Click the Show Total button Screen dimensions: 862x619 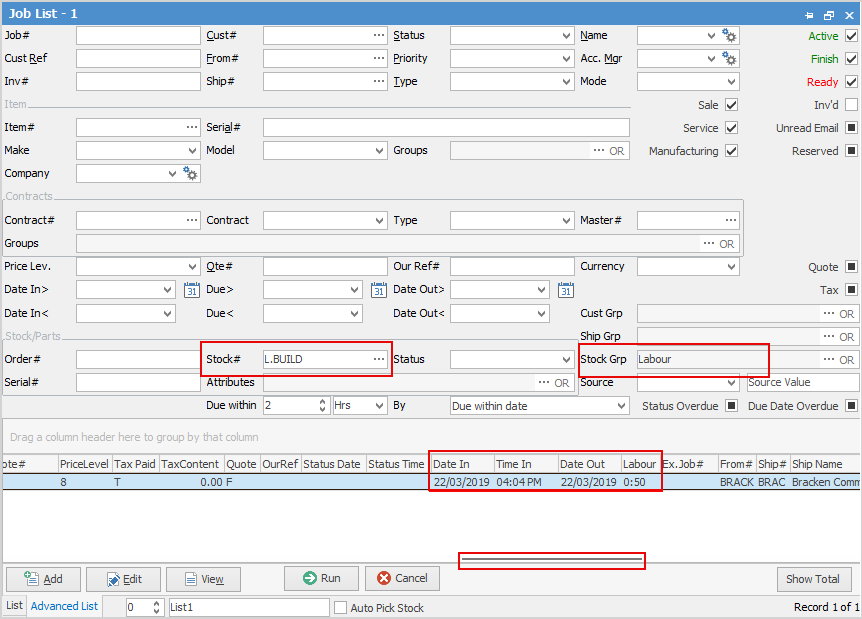pyautogui.click(x=813, y=579)
